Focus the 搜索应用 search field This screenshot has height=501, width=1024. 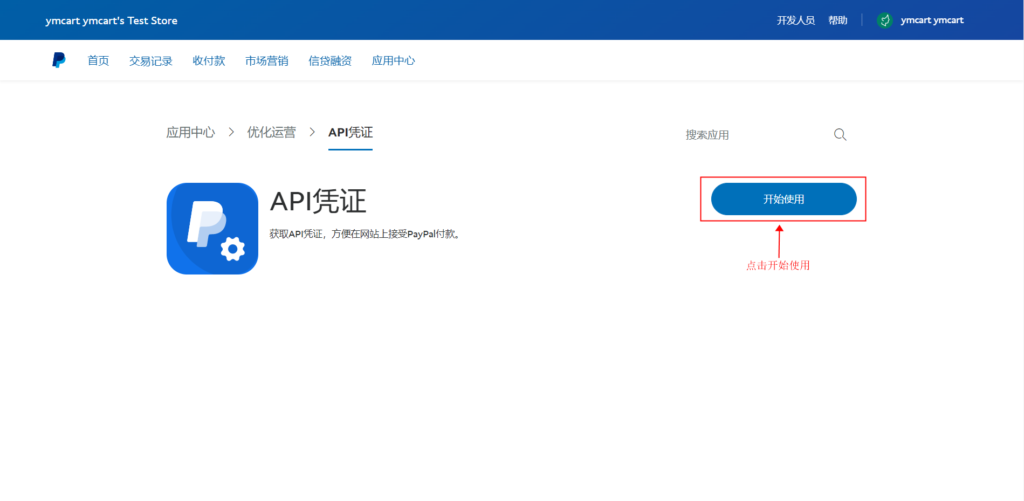point(750,135)
